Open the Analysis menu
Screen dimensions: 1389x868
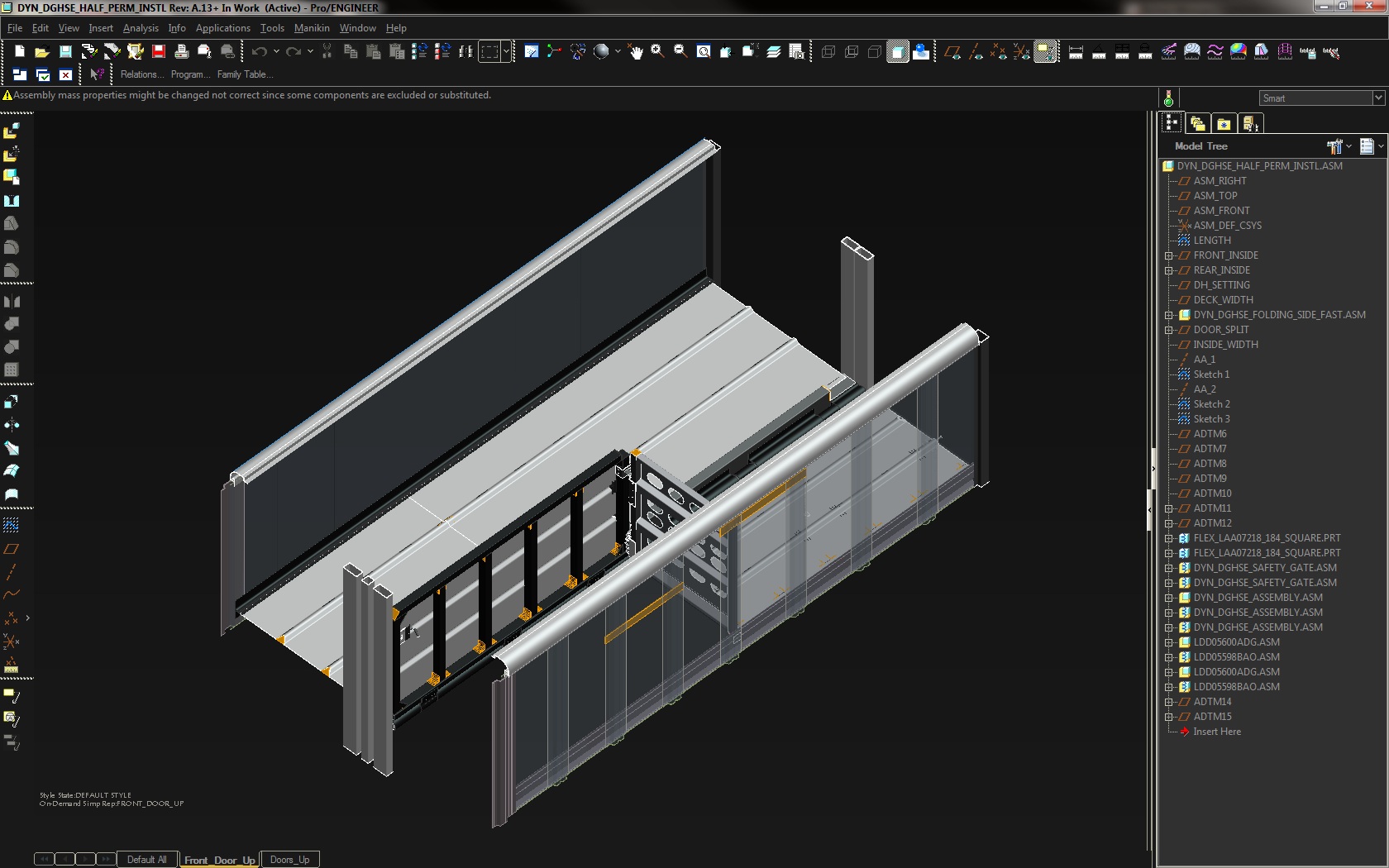pos(141,28)
